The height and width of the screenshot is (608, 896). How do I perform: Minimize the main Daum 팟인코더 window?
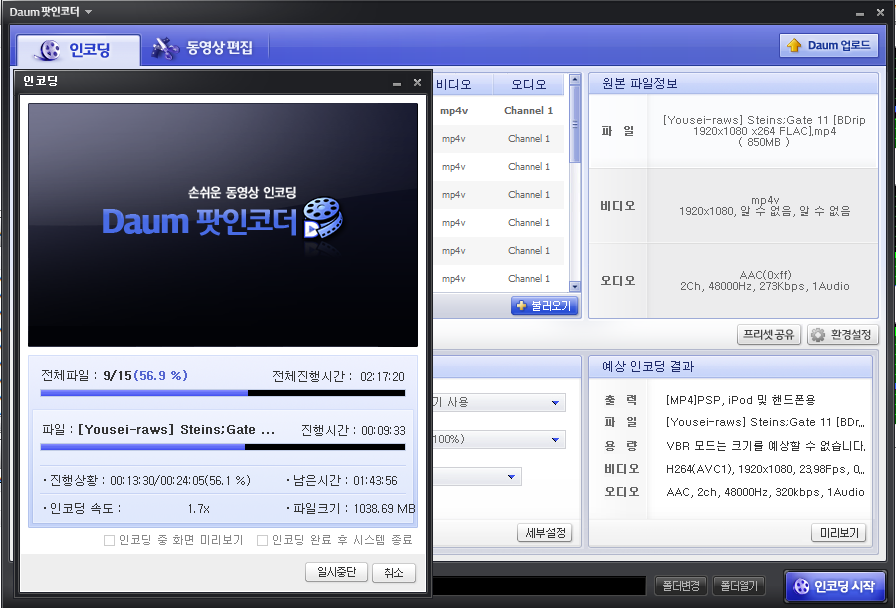coord(859,13)
